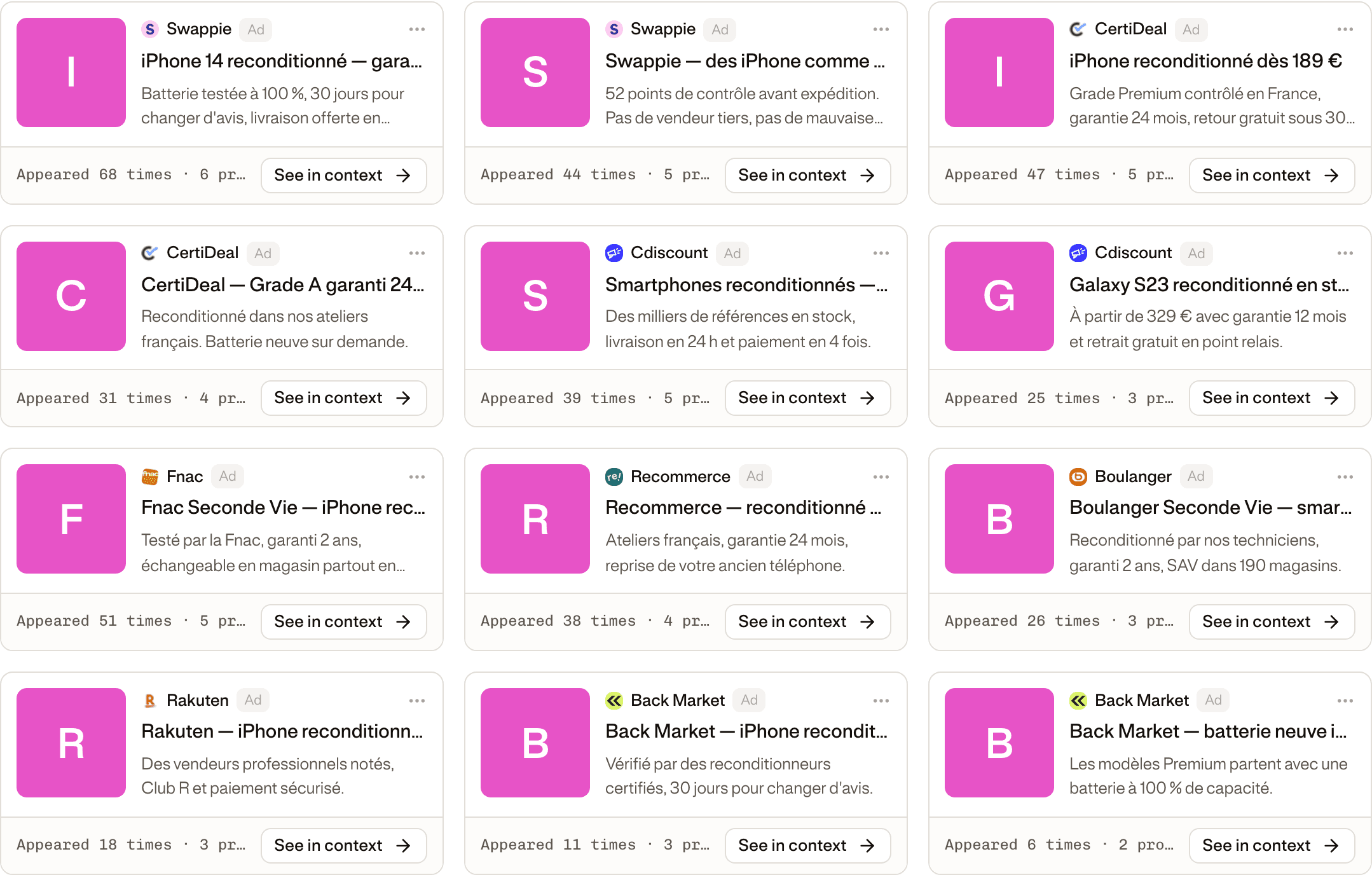Open more options on Rakuten card
Image resolution: width=1372 pixels, height=875 pixels.
pos(417,701)
